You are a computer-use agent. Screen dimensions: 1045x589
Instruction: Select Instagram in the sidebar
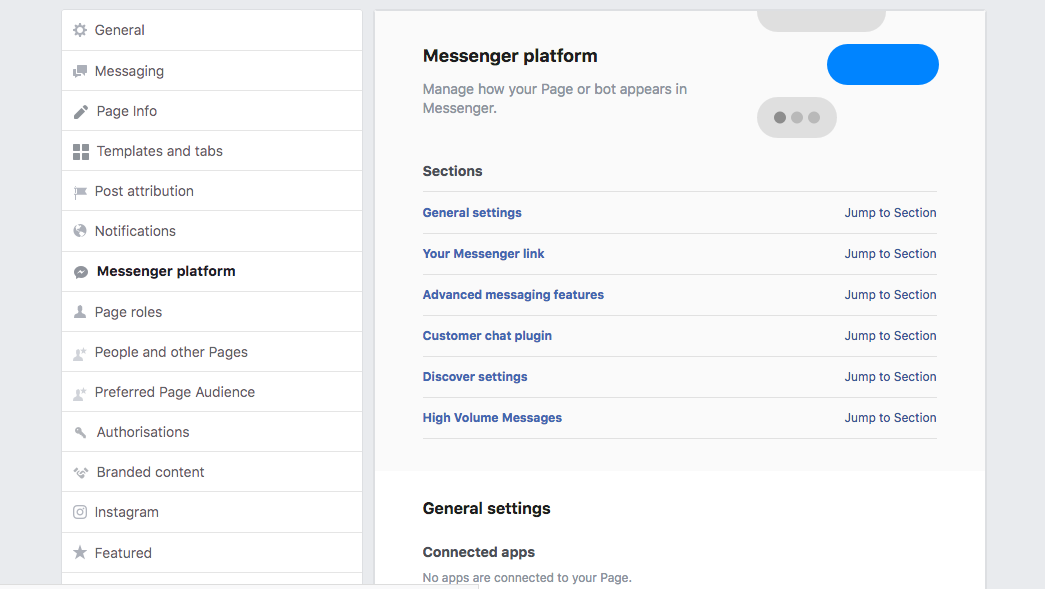(x=212, y=512)
